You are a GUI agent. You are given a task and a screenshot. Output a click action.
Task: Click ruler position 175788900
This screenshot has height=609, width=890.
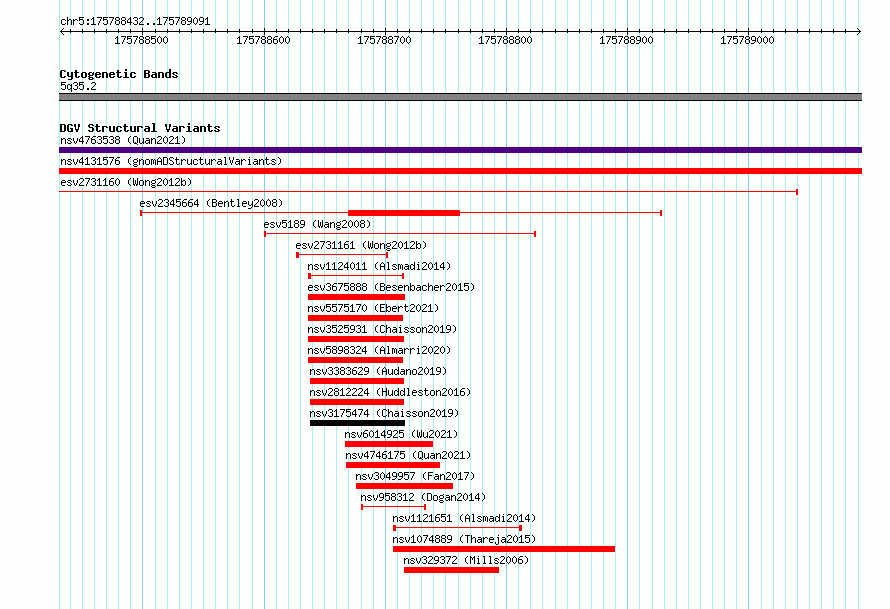627,40
